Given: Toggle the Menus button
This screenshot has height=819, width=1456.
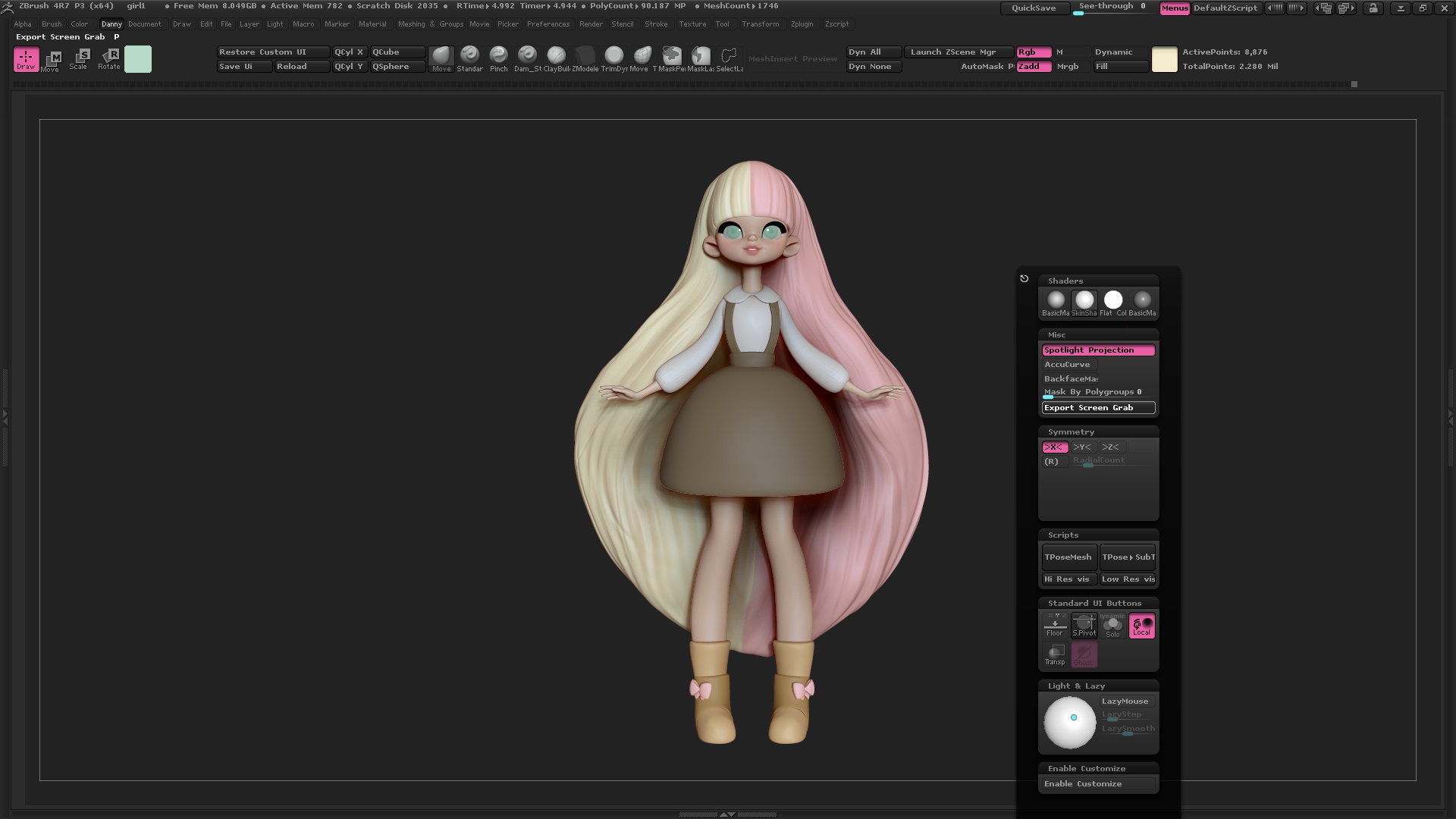Looking at the screenshot, I should [1174, 8].
